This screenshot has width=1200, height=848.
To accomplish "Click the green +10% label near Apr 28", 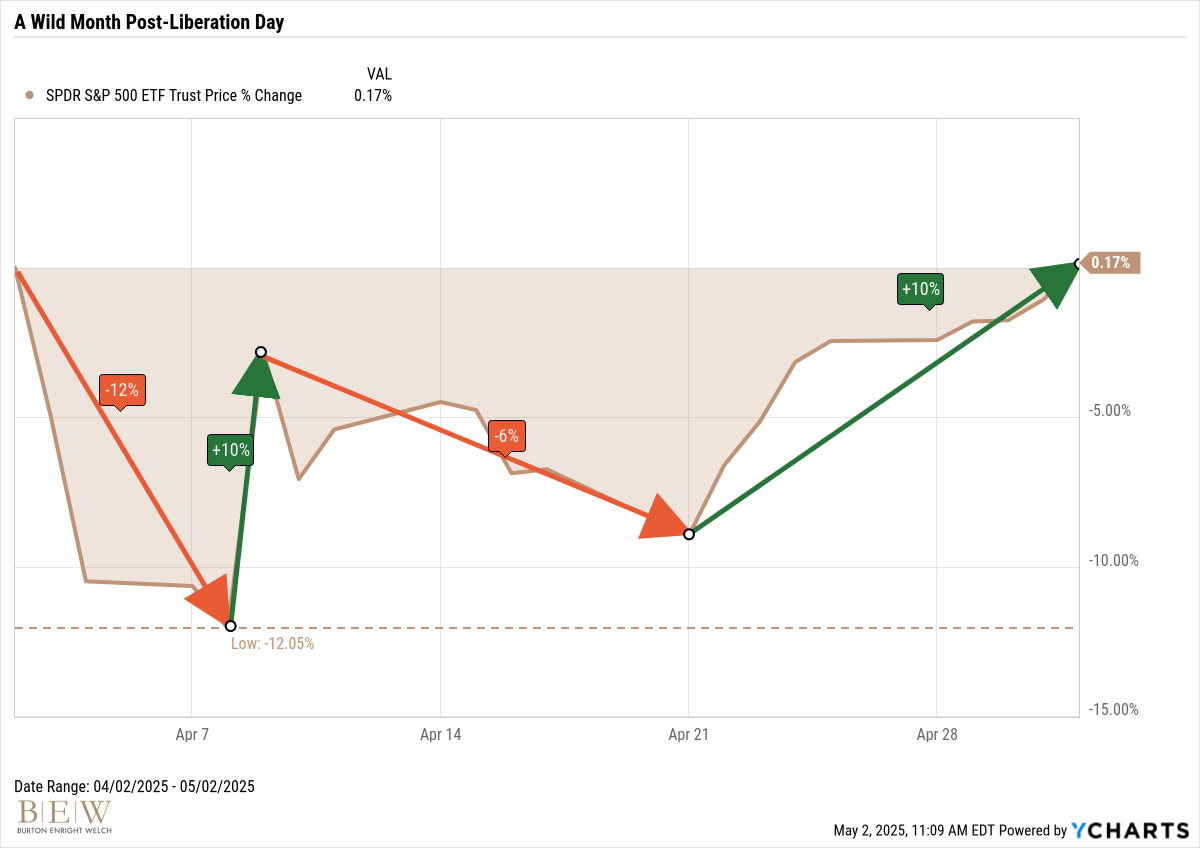I will (920, 289).
